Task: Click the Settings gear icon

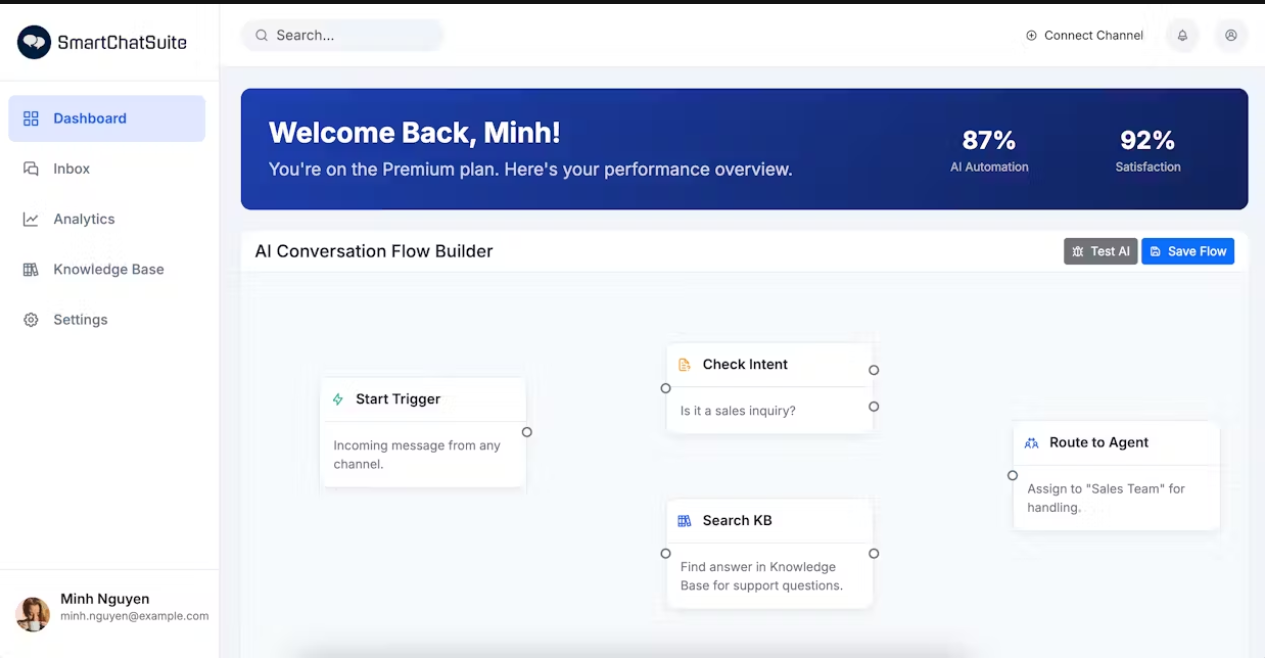Action: tap(31, 320)
